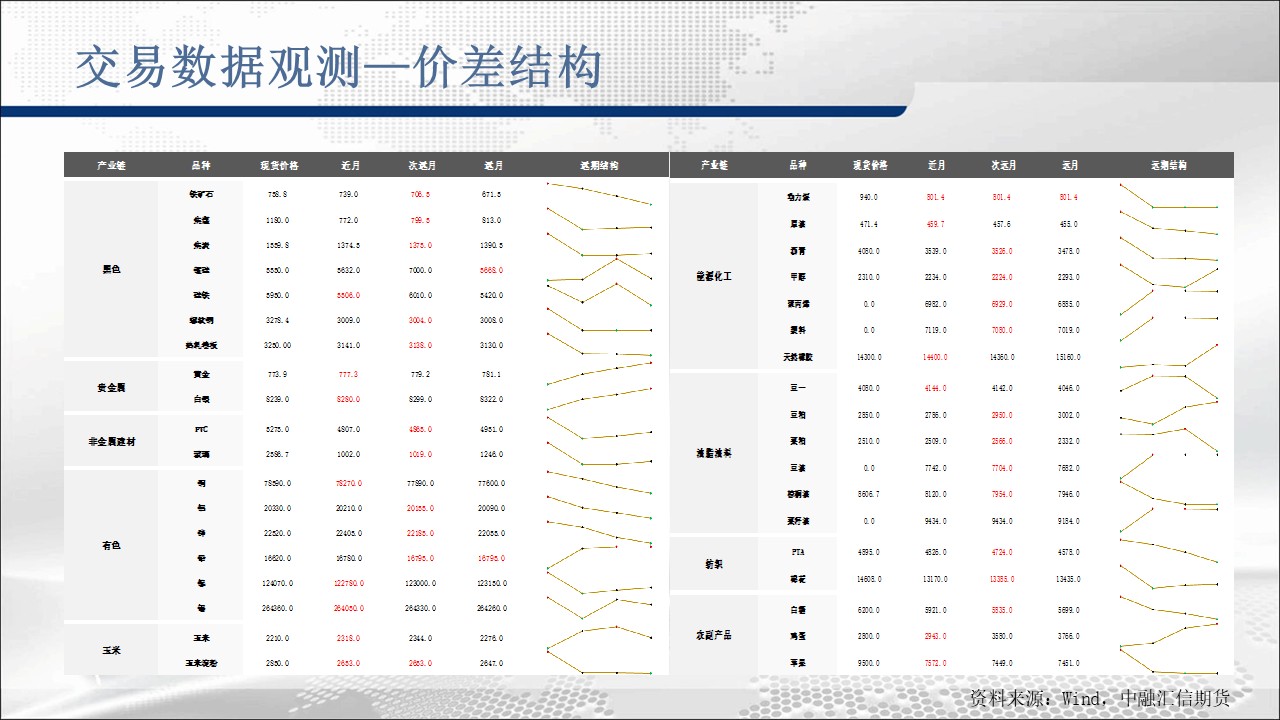This screenshot has width=1280, height=720.
Task: Select the 264360.0 spot price cell
Action: pos(277,608)
